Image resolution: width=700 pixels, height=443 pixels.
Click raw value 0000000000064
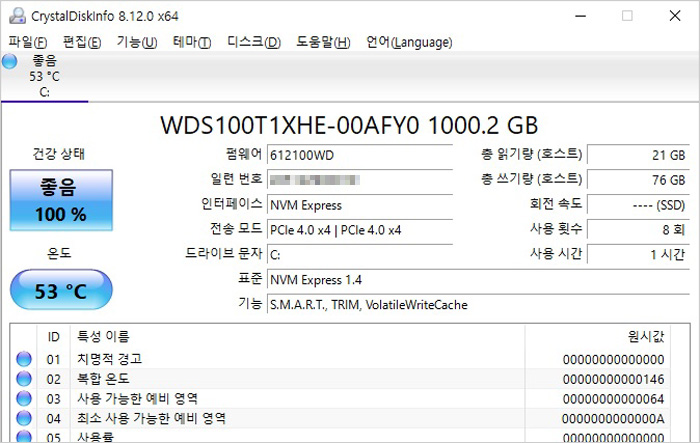pos(613,399)
